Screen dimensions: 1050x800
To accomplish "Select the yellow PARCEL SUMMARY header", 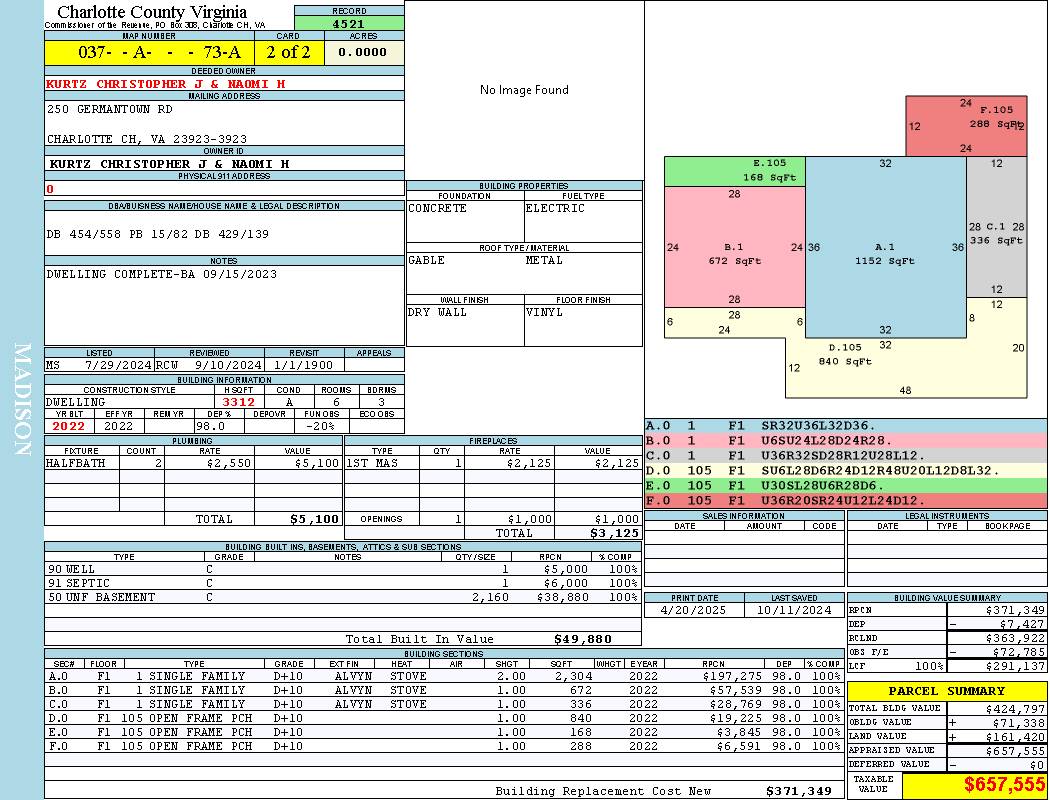I will pos(947,691).
